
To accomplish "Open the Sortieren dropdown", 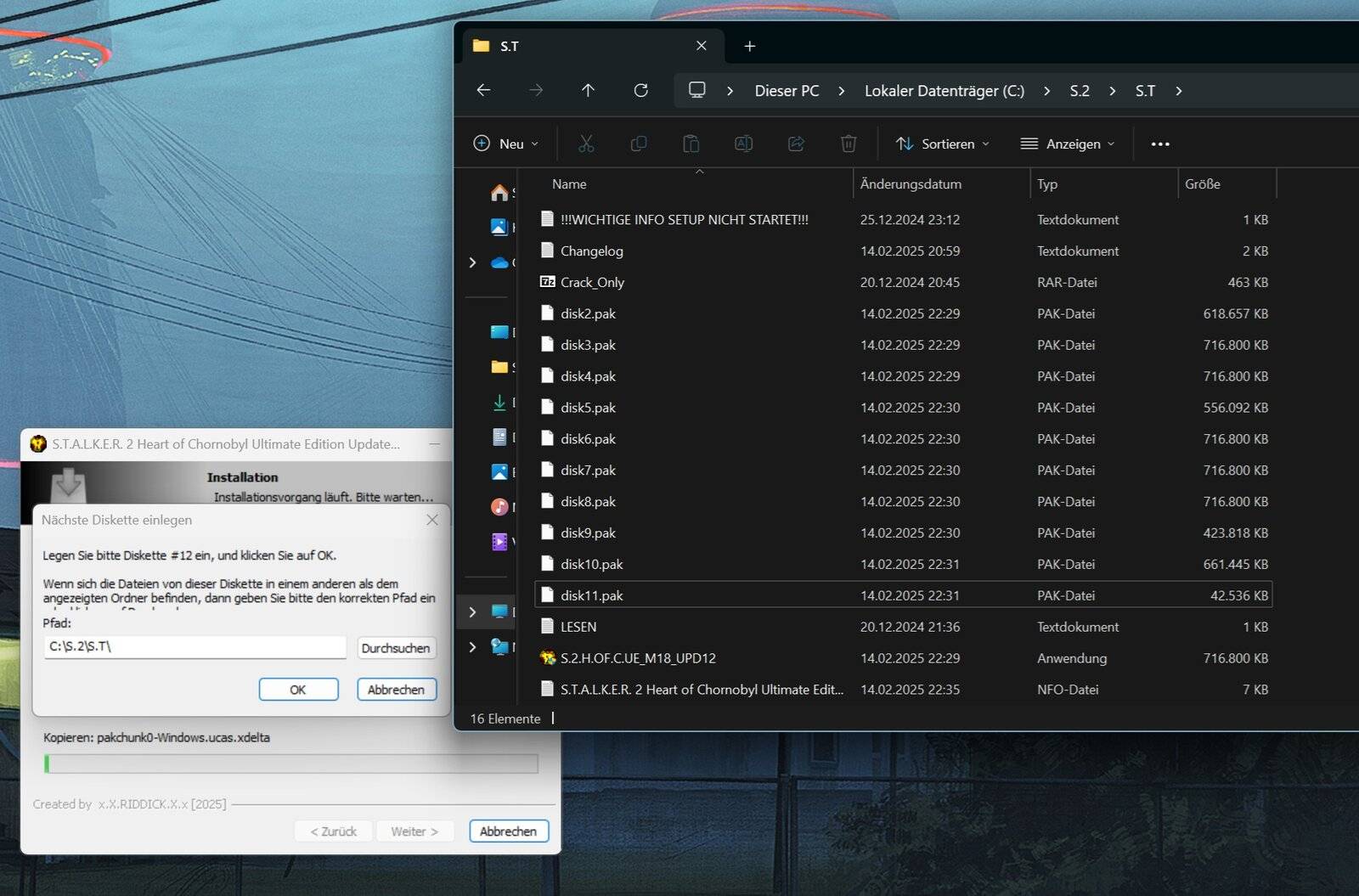I will (x=943, y=144).
